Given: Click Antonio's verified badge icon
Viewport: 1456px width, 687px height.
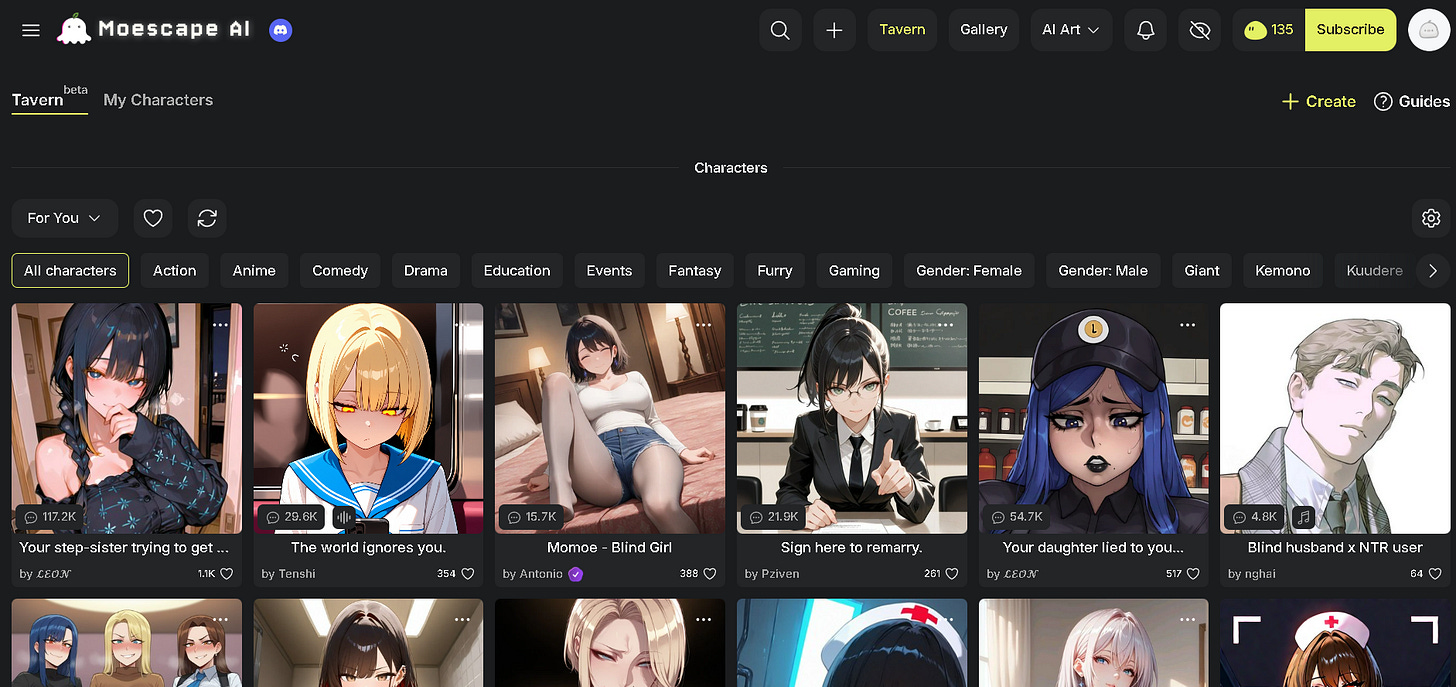Looking at the screenshot, I should (575, 574).
